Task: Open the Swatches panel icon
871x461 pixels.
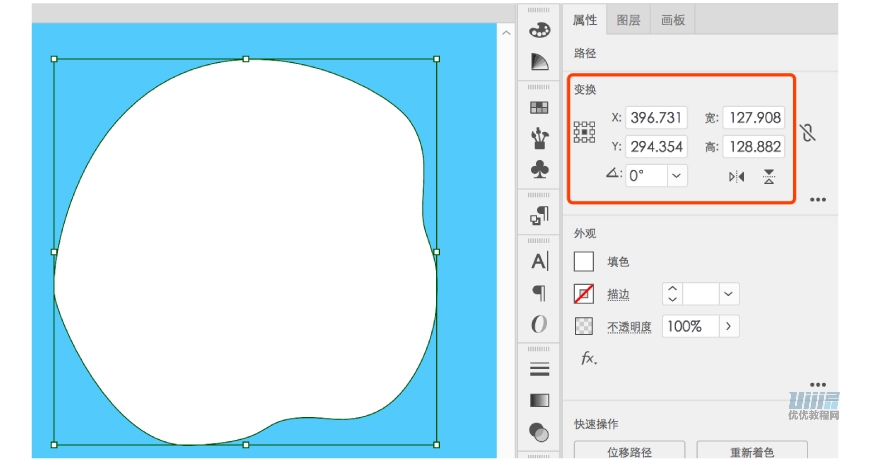Action: tap(539, 107)
